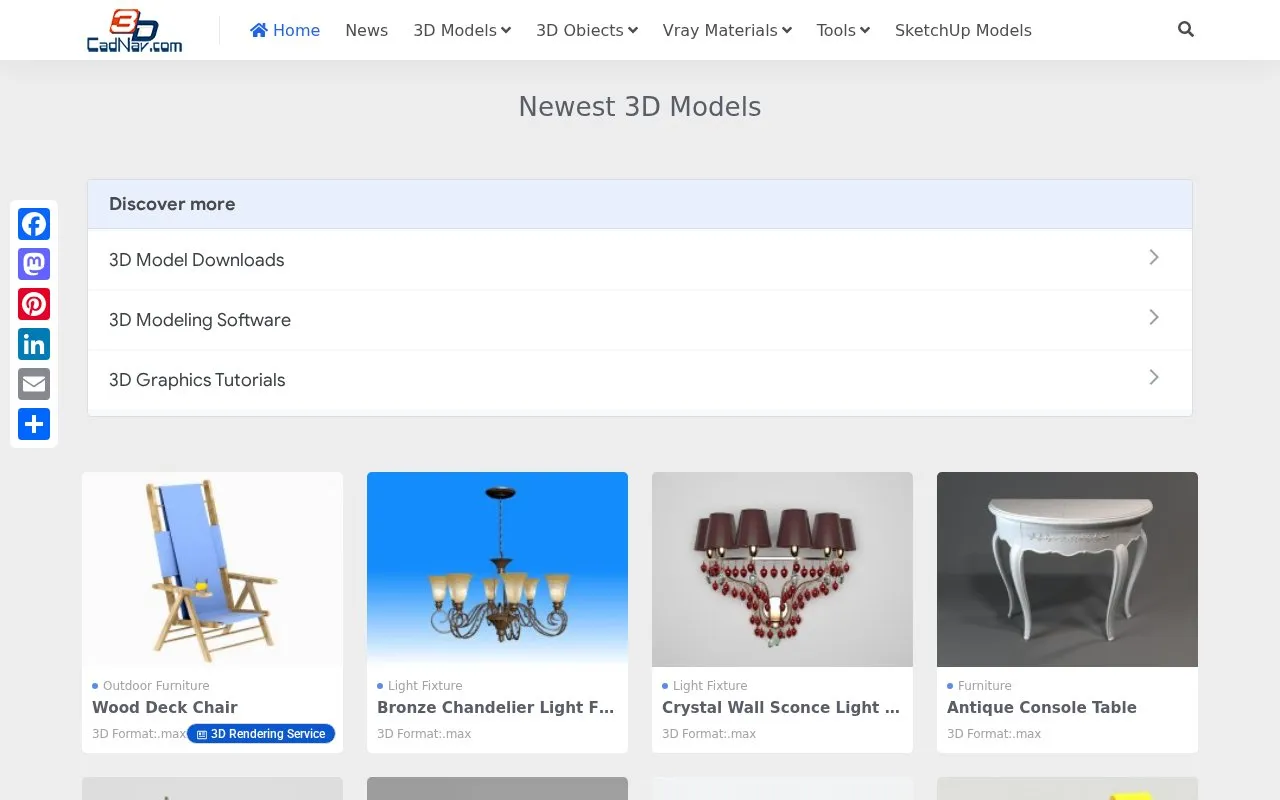The height and width of the screenshot is (800, 1280).
Task: Click the CadNav.com 3D logo
Action: [134, 30]
